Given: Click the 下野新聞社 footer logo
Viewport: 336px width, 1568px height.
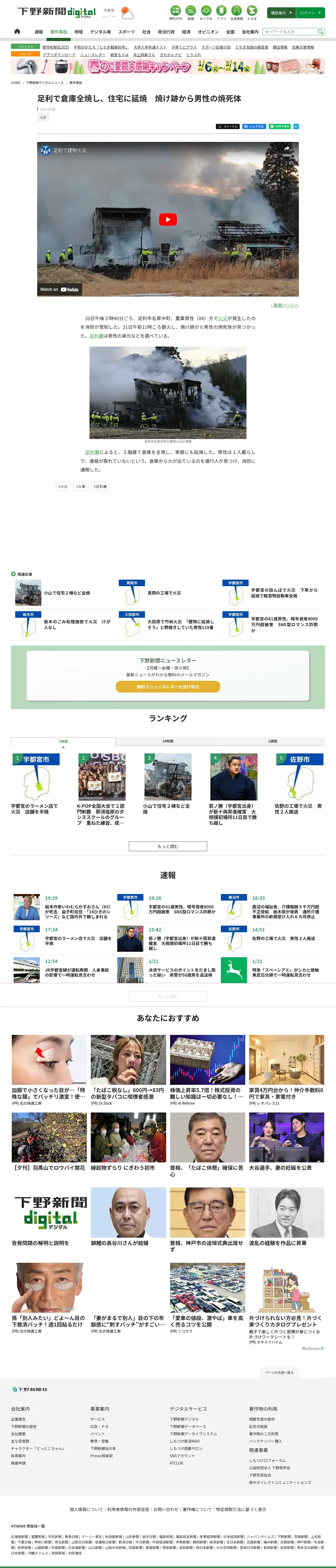Looking at the screenshot, I should click(x=30, y=1390).
